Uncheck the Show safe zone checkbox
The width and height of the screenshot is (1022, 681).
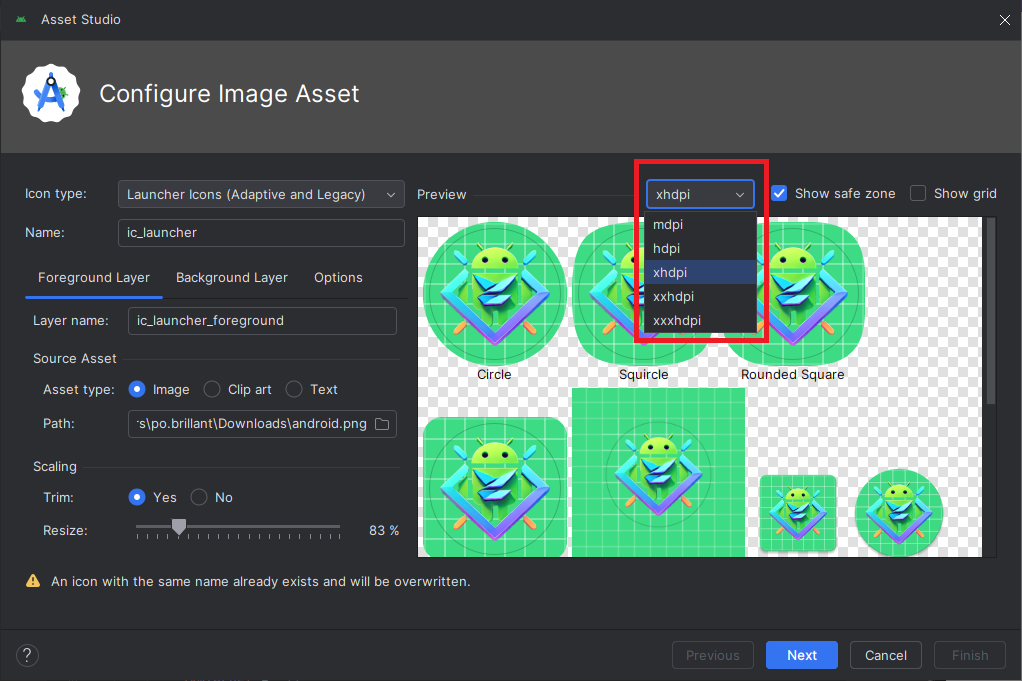point(779,194)
